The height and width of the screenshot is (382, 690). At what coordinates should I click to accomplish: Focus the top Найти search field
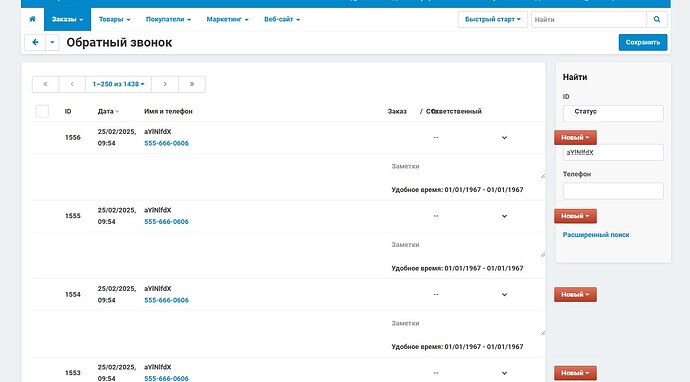click(x=589, y=19)
